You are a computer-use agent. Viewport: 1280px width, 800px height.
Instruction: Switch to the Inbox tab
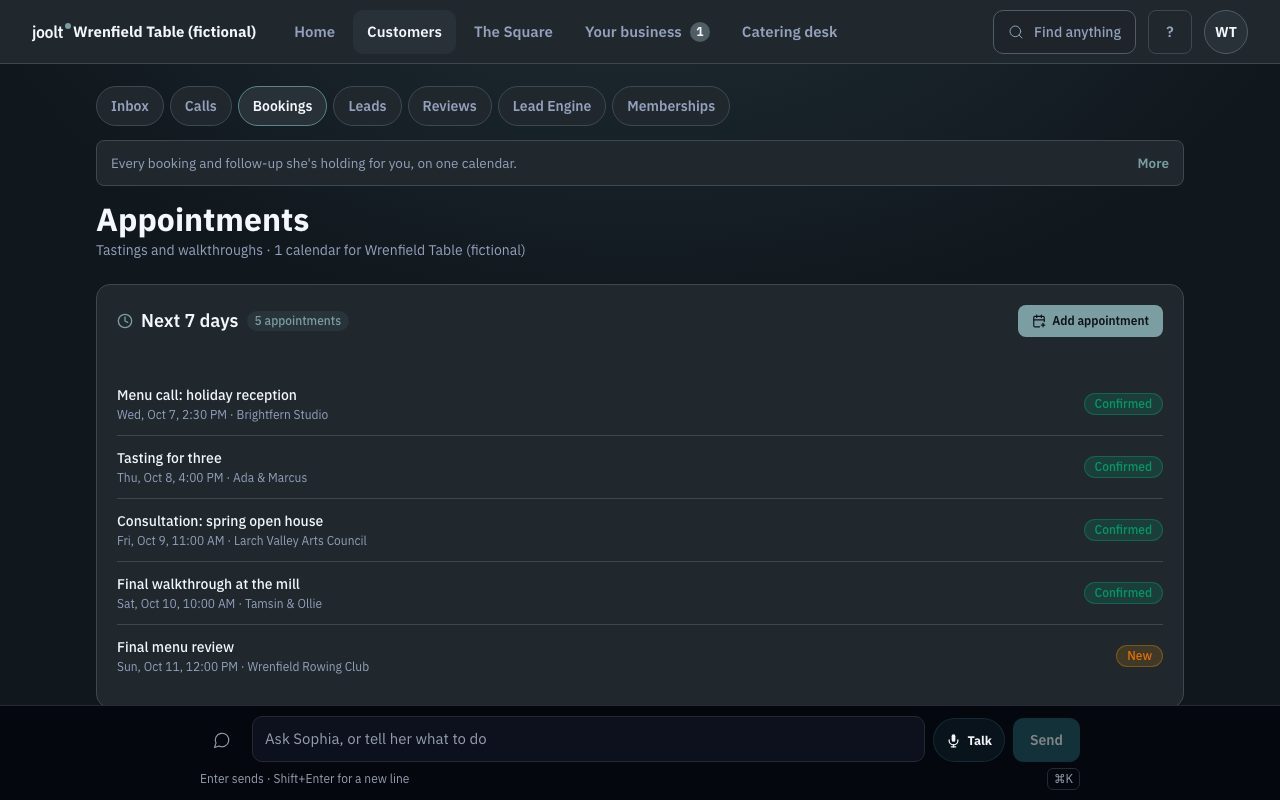click(x=130, y=106)
